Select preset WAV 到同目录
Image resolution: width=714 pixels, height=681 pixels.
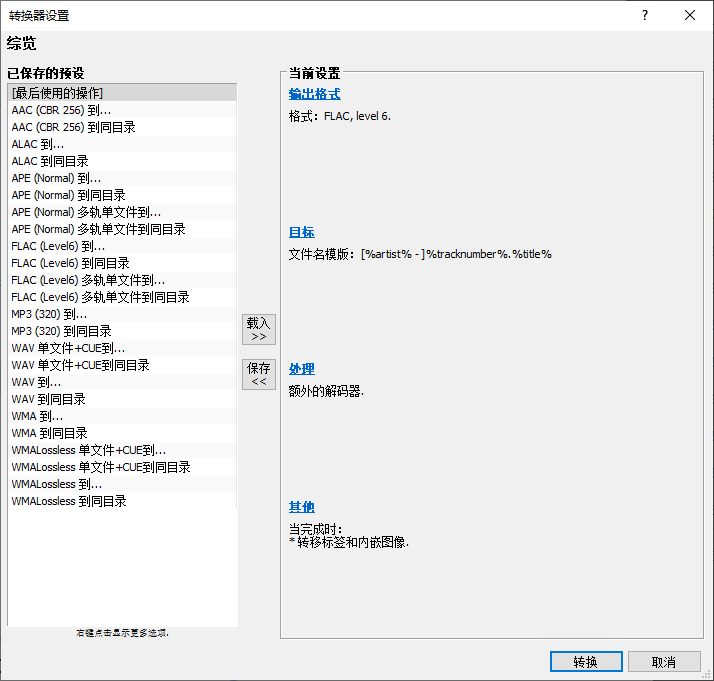(x=122, y=399)
